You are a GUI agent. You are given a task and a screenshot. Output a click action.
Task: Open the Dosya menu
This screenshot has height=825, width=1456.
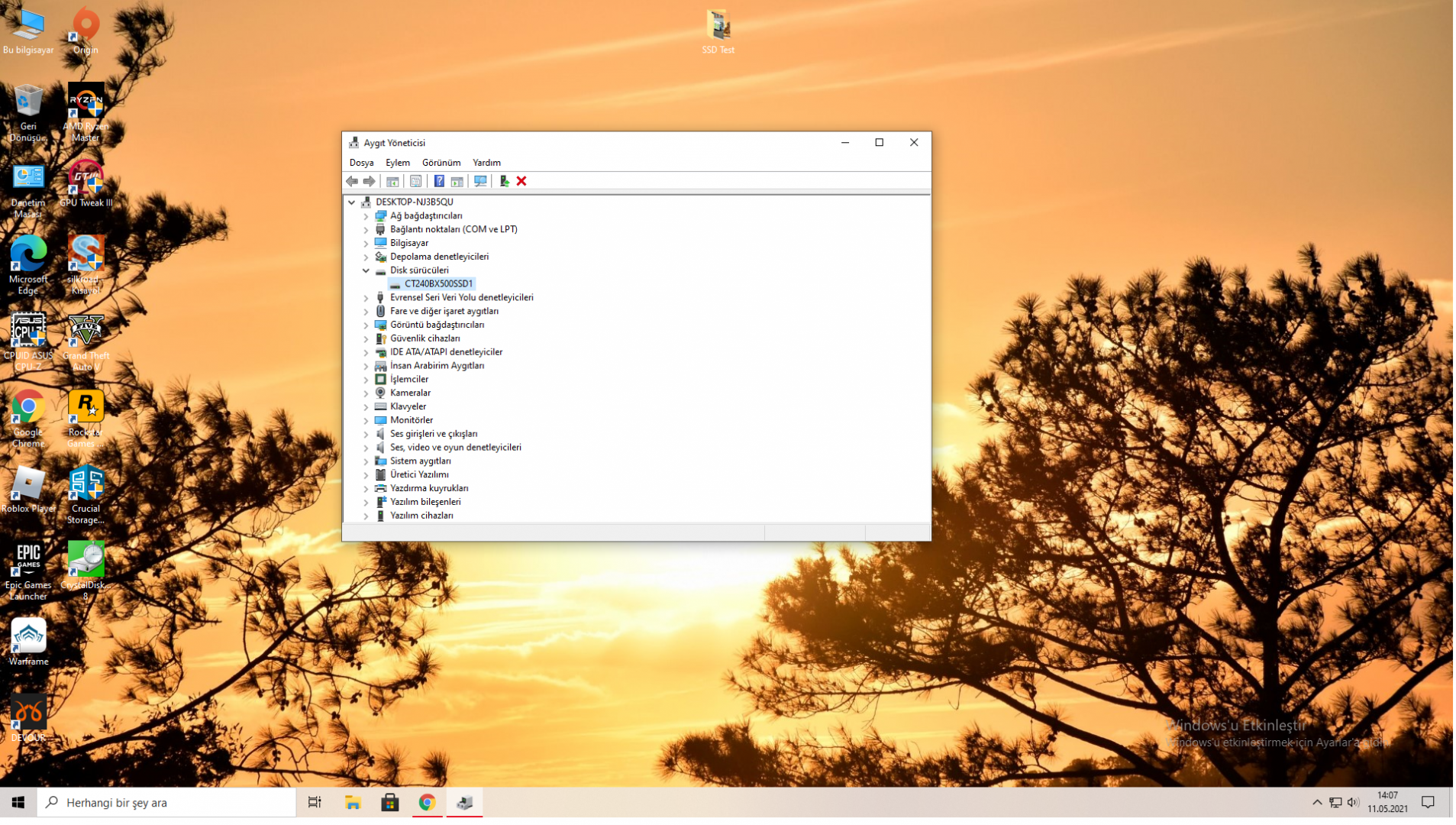coord(362,163)
